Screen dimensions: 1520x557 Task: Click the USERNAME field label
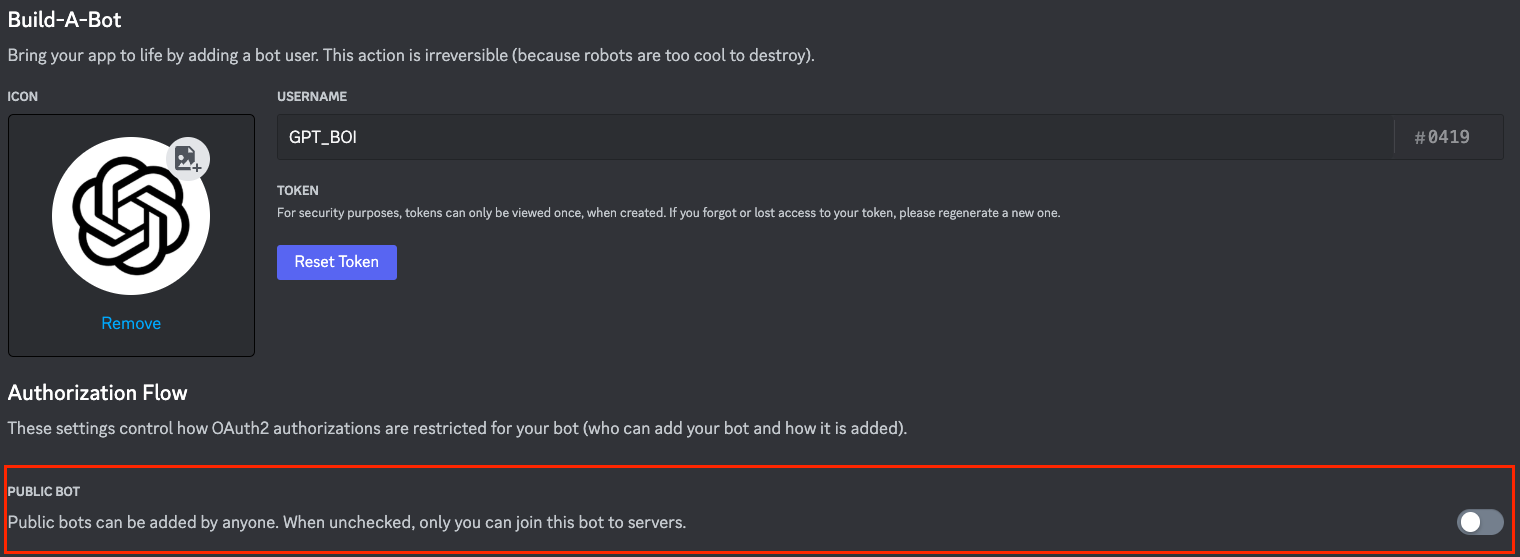point(312,97)
